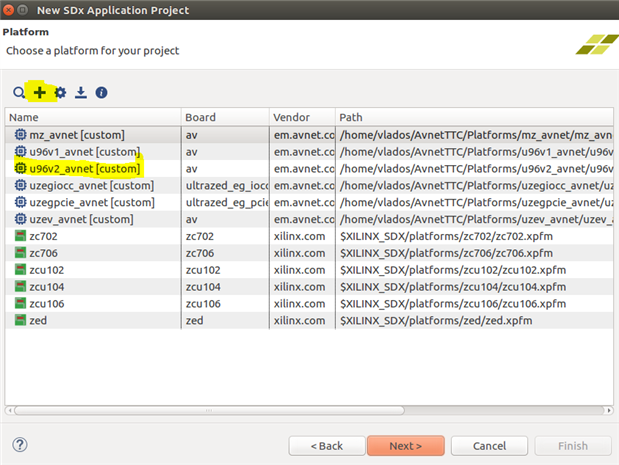Click the board icon beside zc702
This screenshot has height=465, width=619.
point(20,236)
